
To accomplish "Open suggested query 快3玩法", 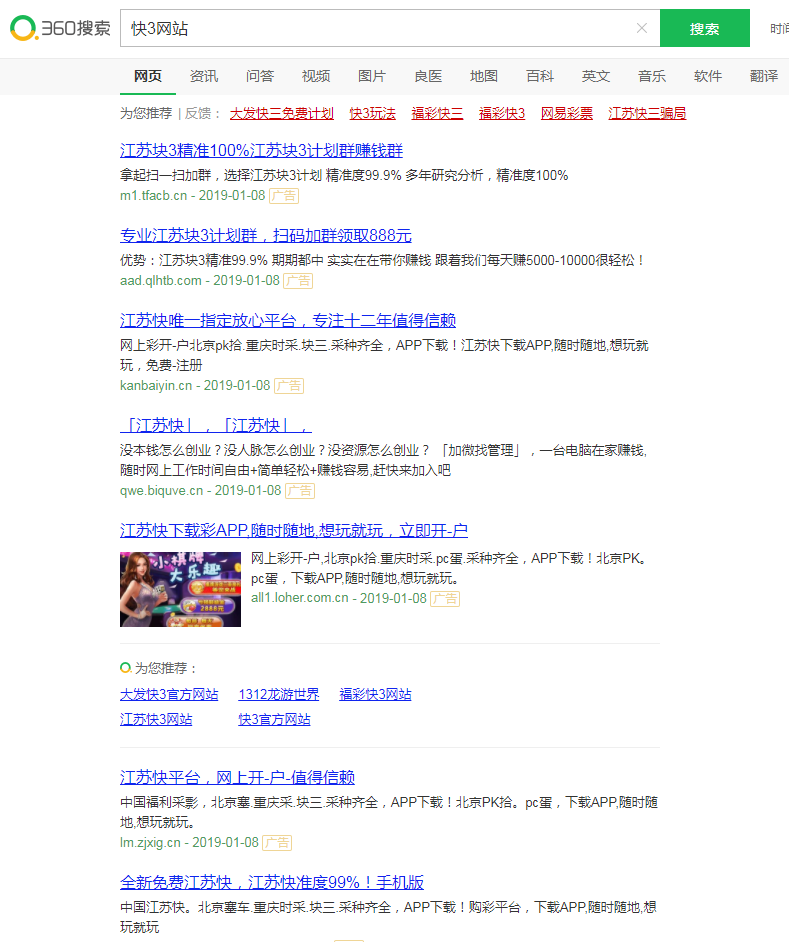I will [373, 114].
